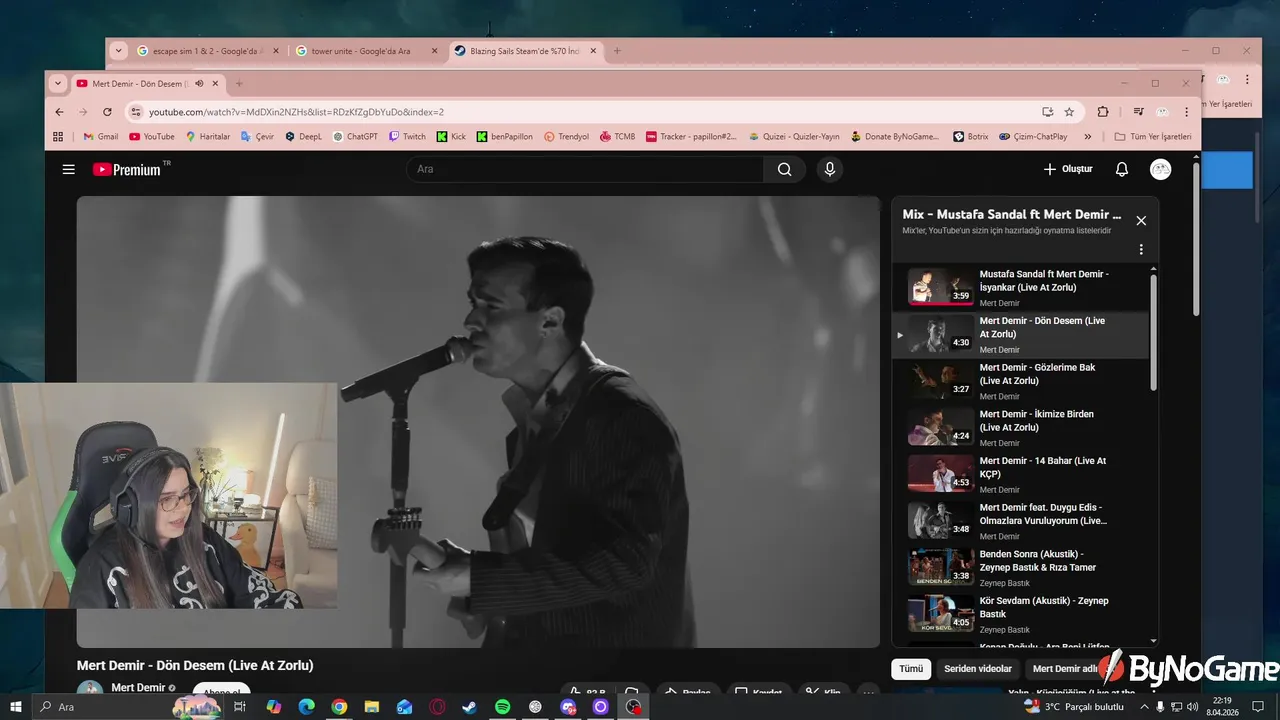Click the YouTube search input field
The width and height of the screenshot is (1280, 720).
(585, 169)
